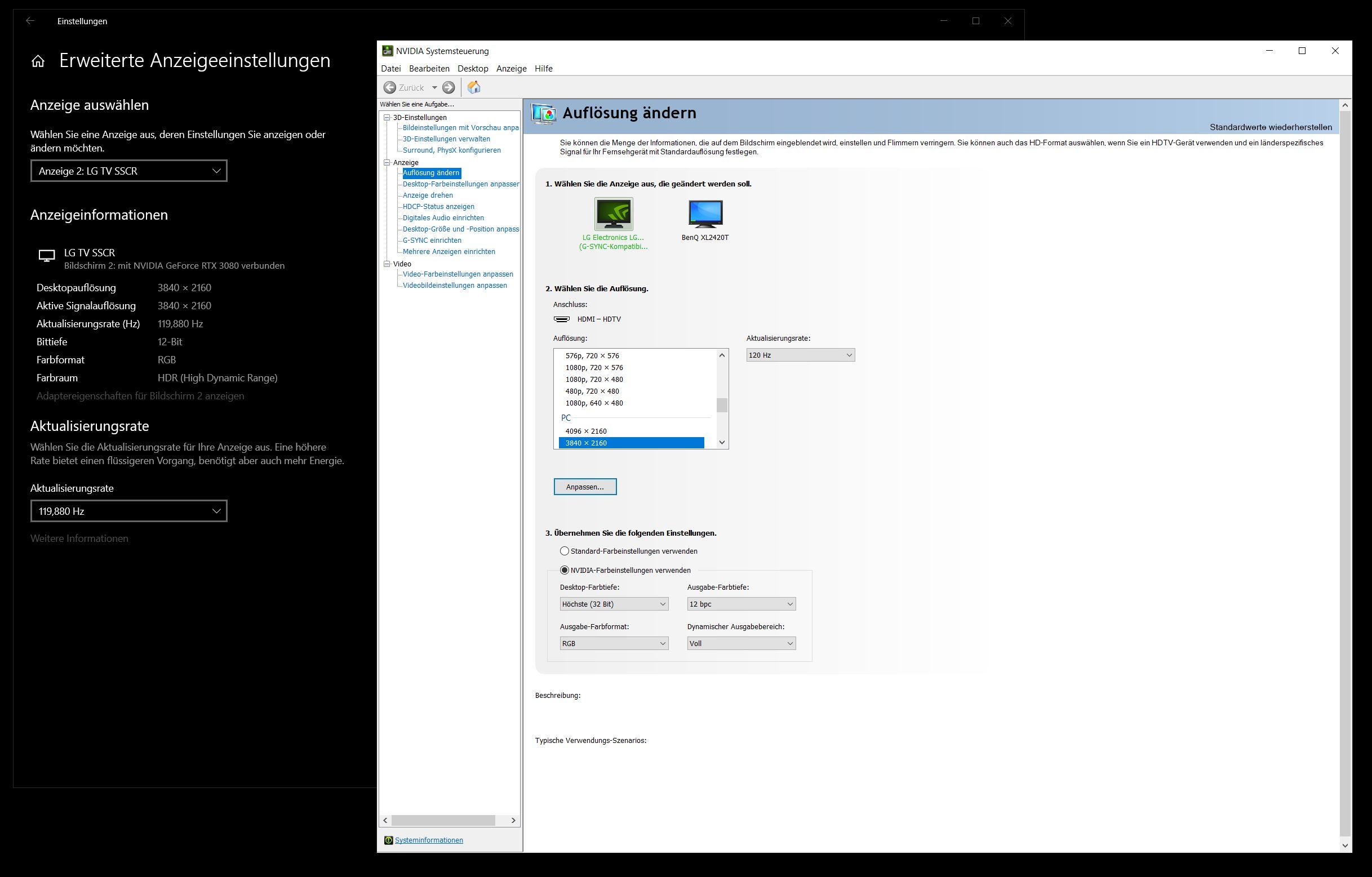This screenshot has width=1372, height=877.
Task: Select Surround, PhysX konfigurieren
Action: click(x=452, y=150)
